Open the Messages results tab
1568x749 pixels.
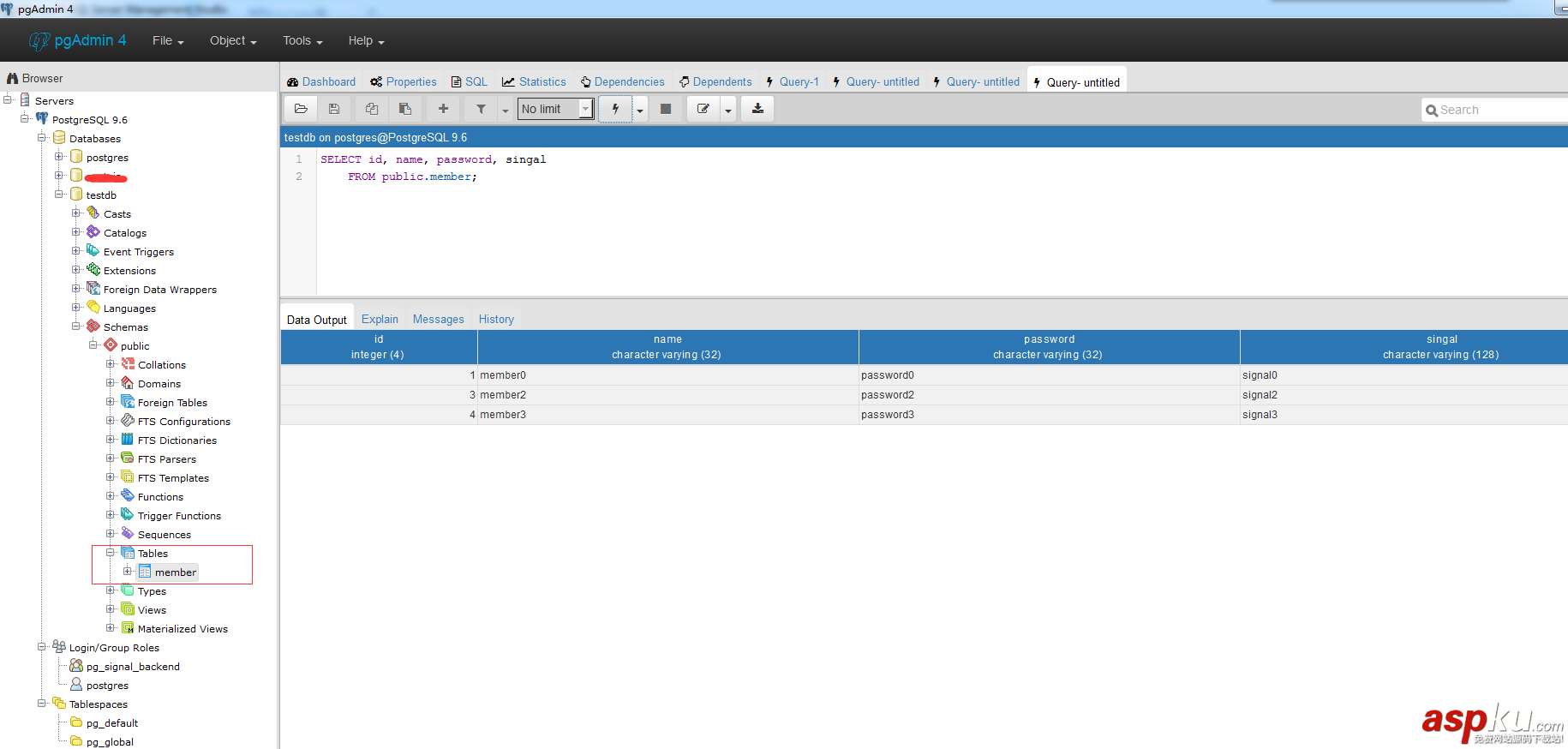[438, 319]
